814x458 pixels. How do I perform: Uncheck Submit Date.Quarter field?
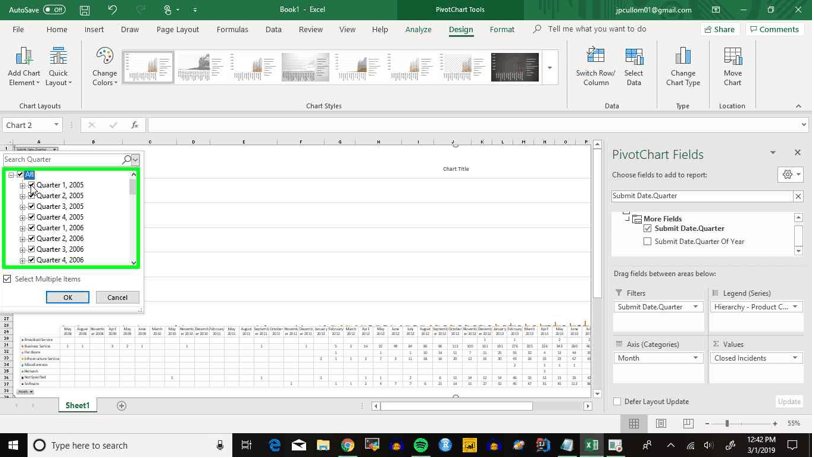(x=647, y=228)
